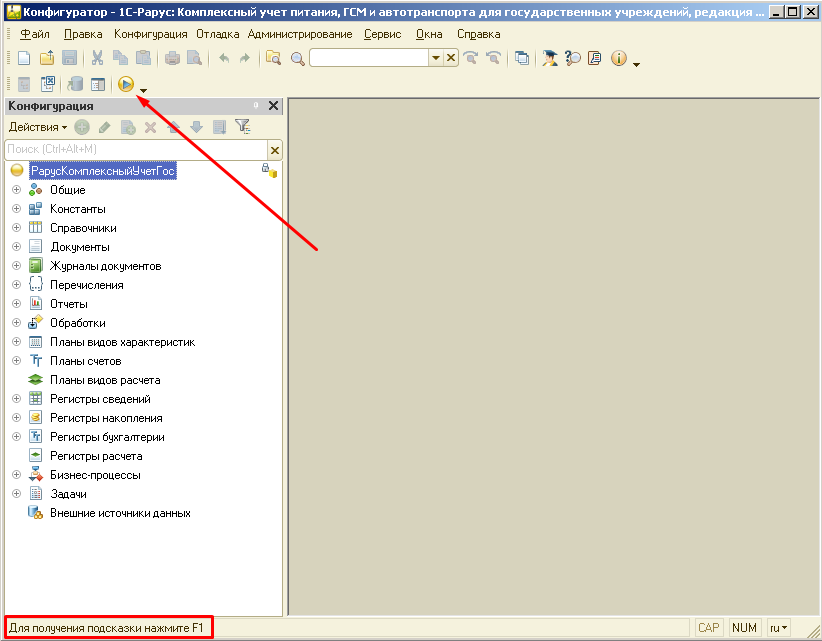Open the Сервис menu
822x641 pixels.
pyautogui.click(x=383, y=34)
